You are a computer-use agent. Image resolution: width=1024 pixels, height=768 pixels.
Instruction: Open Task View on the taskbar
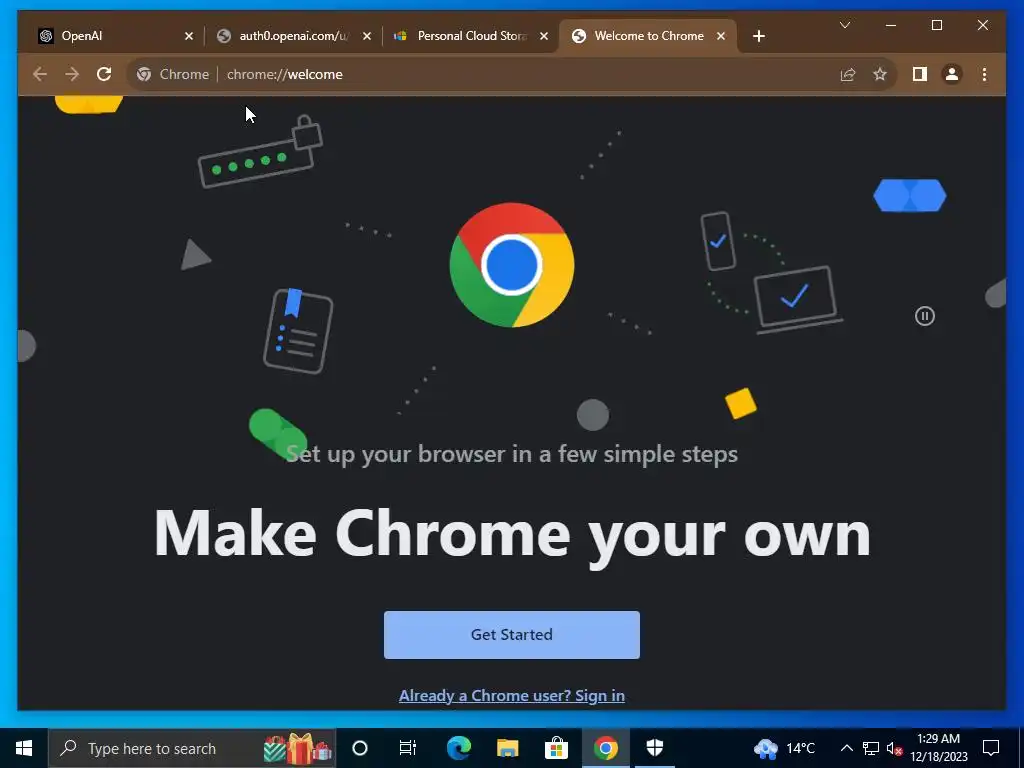(408, 748)
